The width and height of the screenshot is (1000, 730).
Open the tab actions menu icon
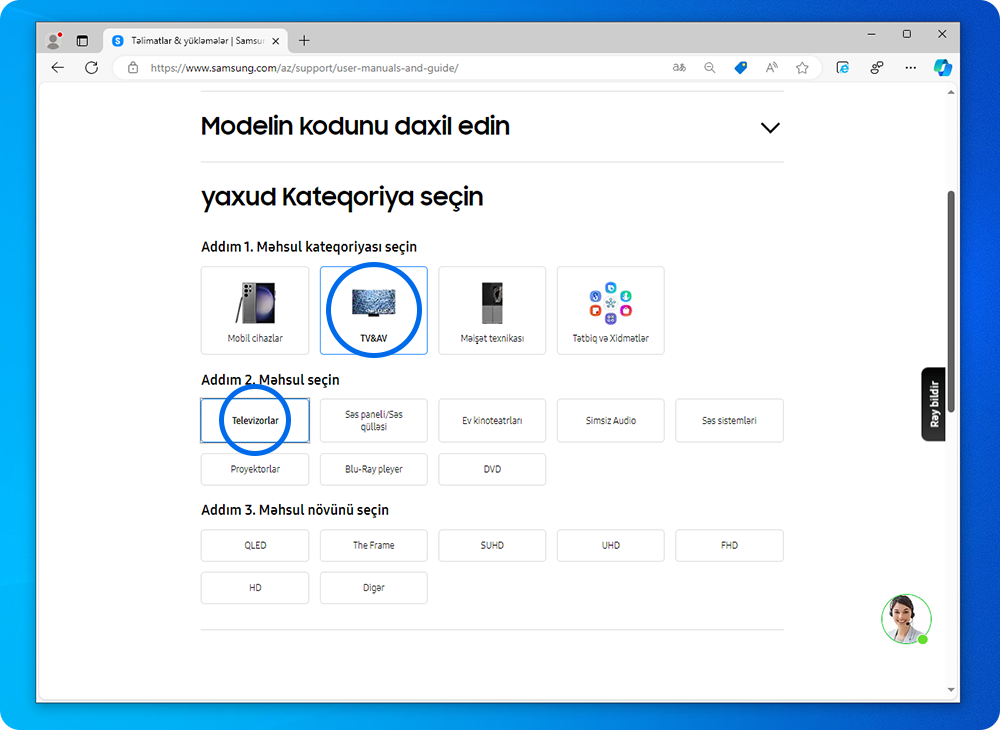point(82,41)
